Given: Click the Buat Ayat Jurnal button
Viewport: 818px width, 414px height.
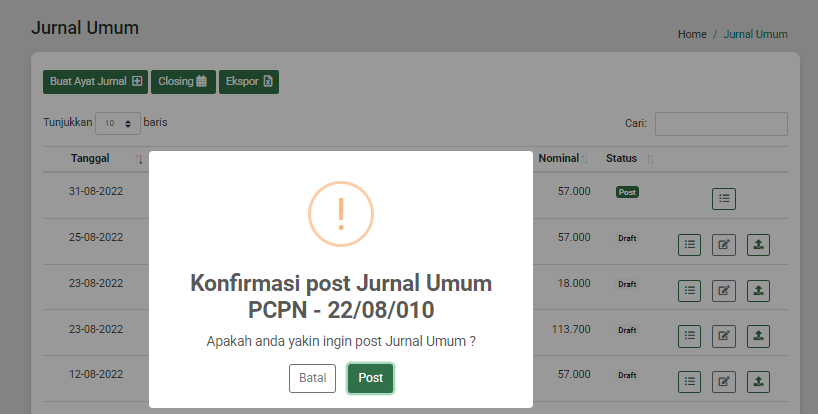Looking at the screenshot, I should pos(95,82).
